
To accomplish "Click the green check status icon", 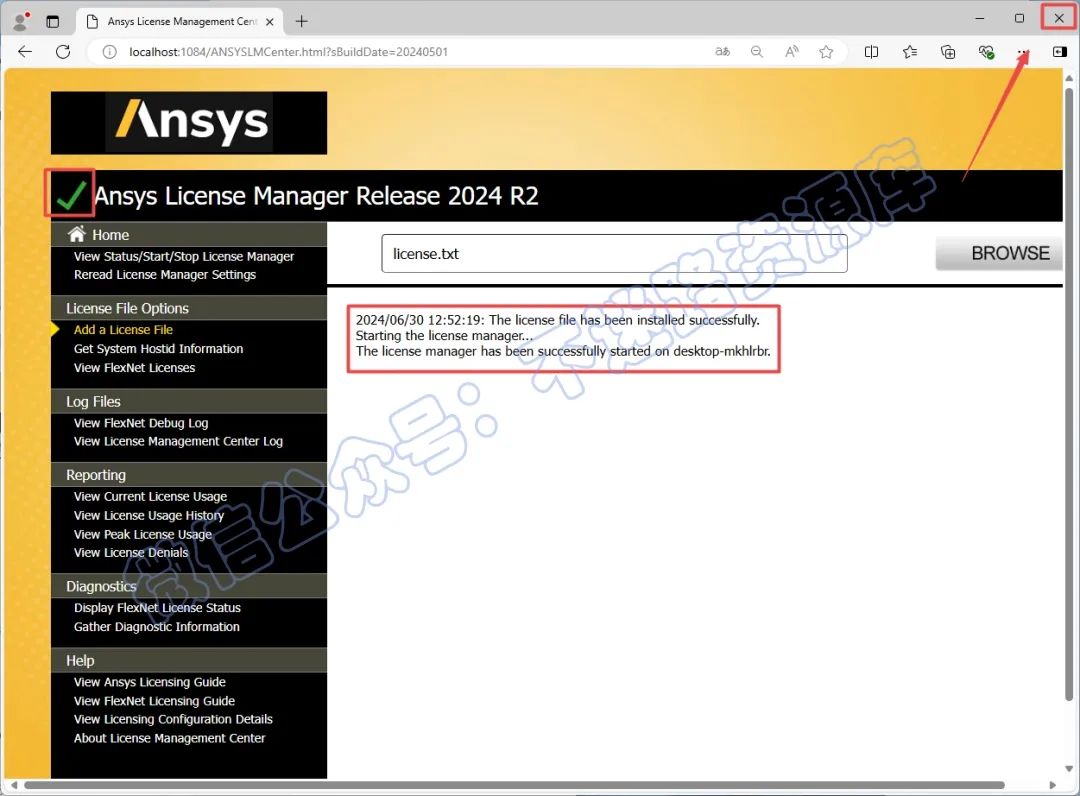I will click(x=70, y=193).
